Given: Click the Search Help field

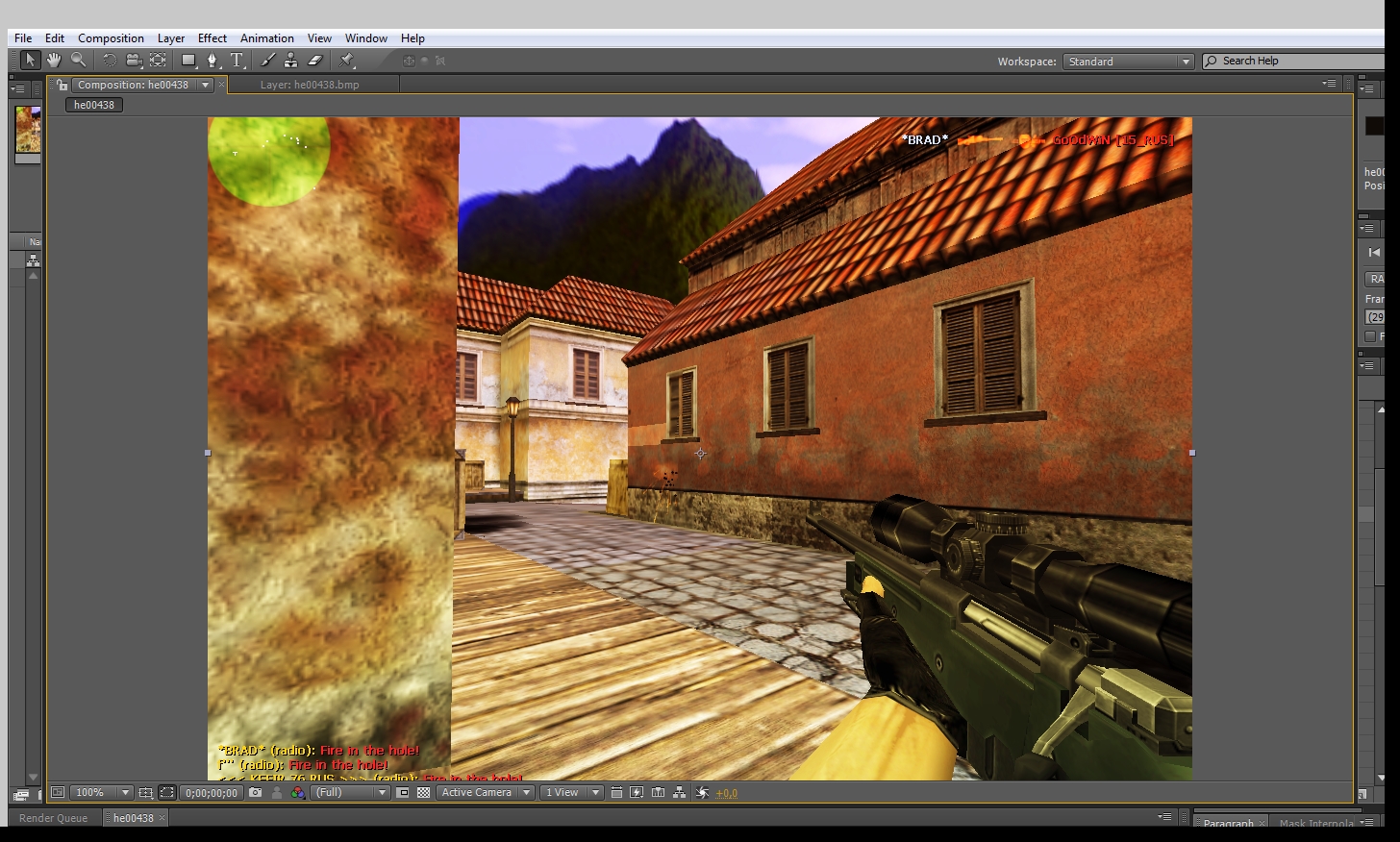Looking at the screenshot, I should pyautogui.click(x=1293, y=61).
